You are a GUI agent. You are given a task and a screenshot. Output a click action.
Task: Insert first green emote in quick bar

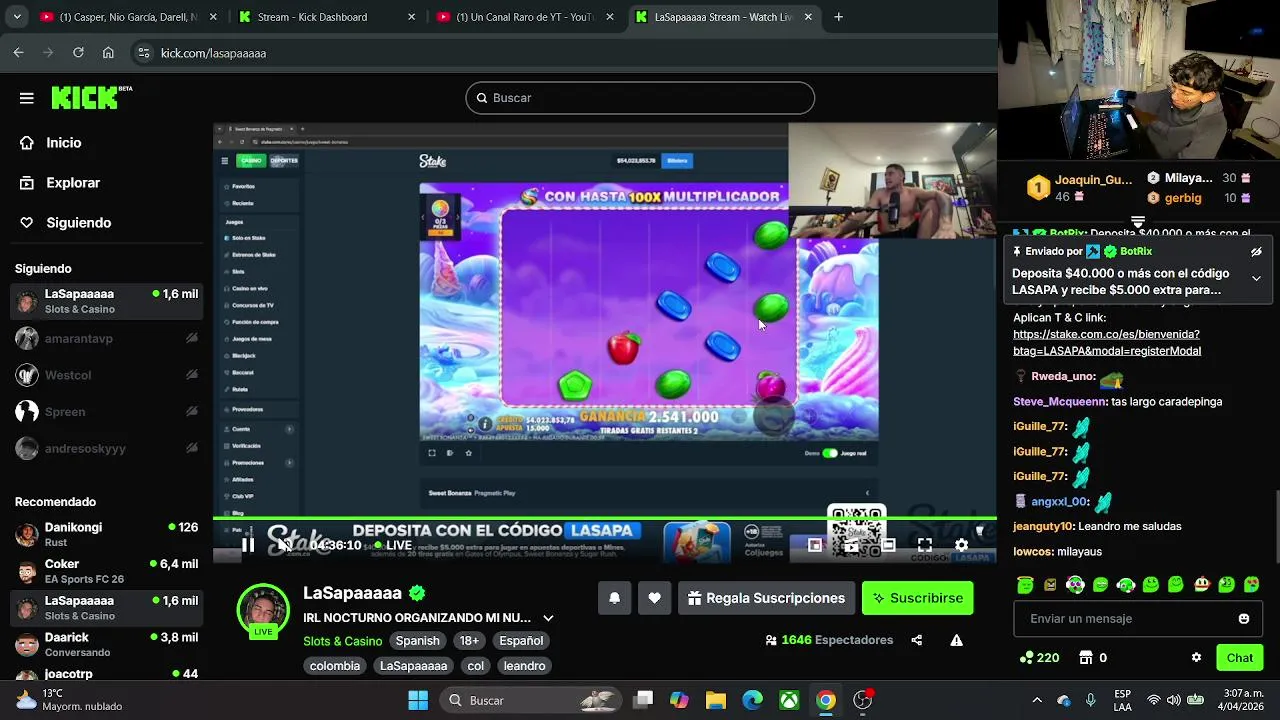pos(1025,585)
